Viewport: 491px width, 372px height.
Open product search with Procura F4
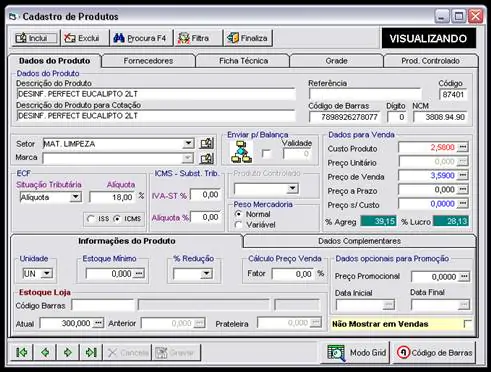tap(142, 38)
